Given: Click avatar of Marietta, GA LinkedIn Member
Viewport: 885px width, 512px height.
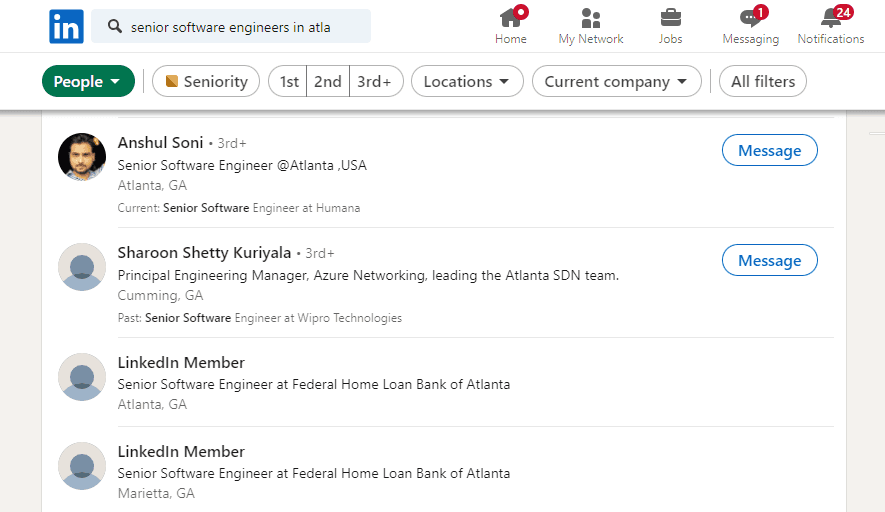Looking at the screenshot, I should 82,466.
